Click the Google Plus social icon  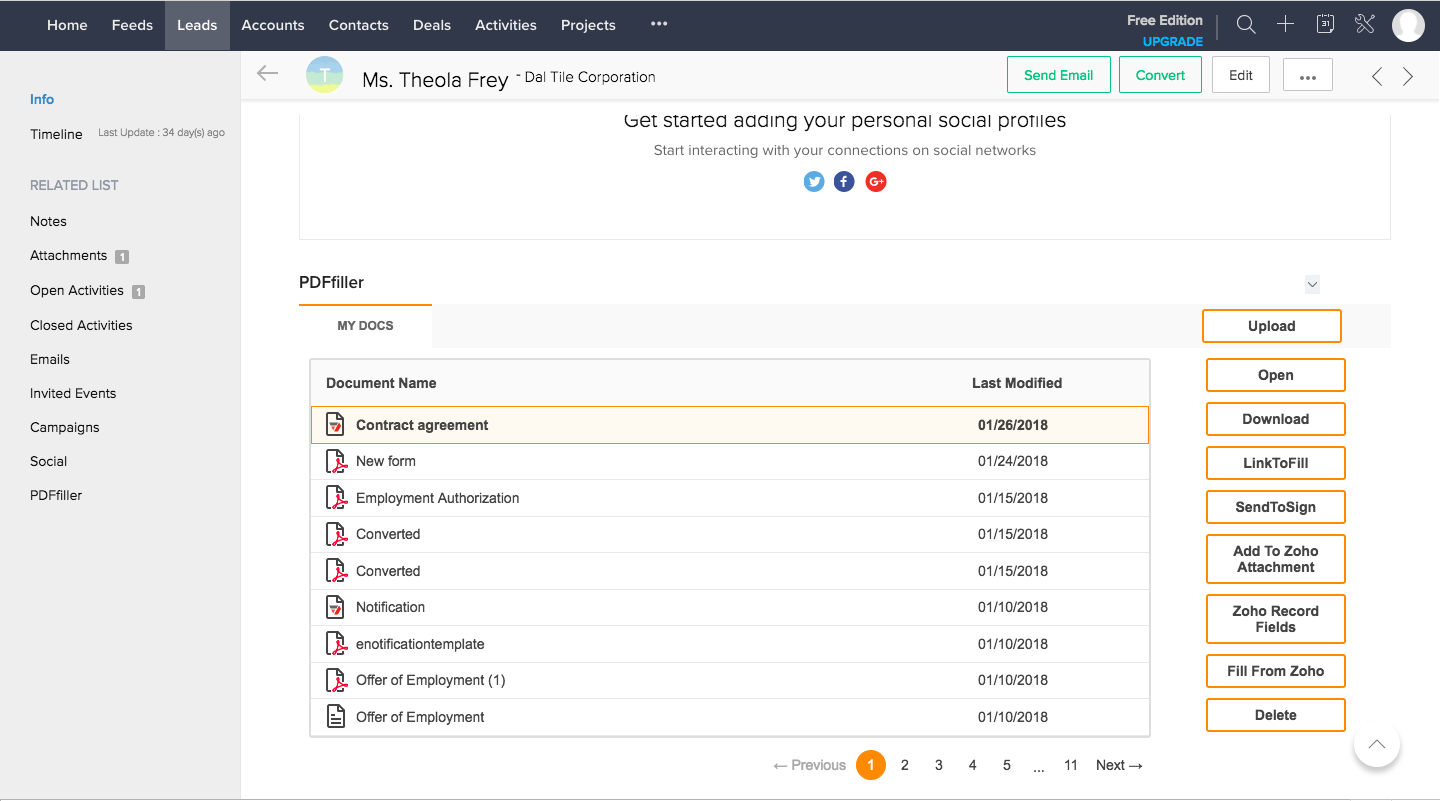tap(876, 182)
